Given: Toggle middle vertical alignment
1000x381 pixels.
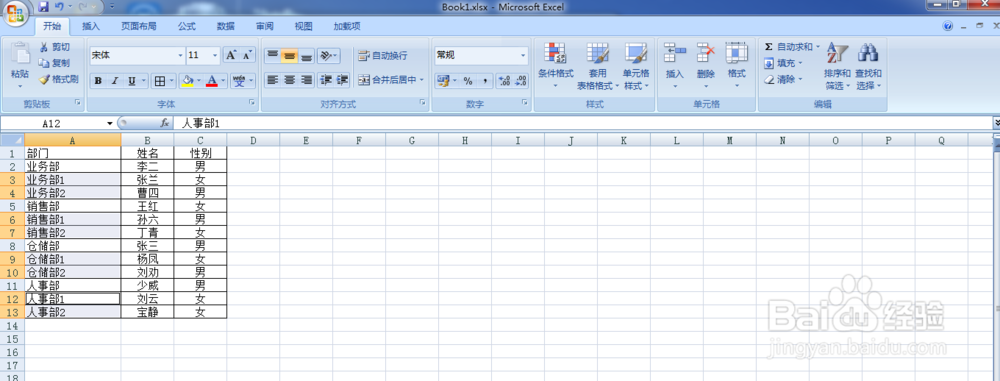Looking at the screenshot, I should [x=290, y=56].
